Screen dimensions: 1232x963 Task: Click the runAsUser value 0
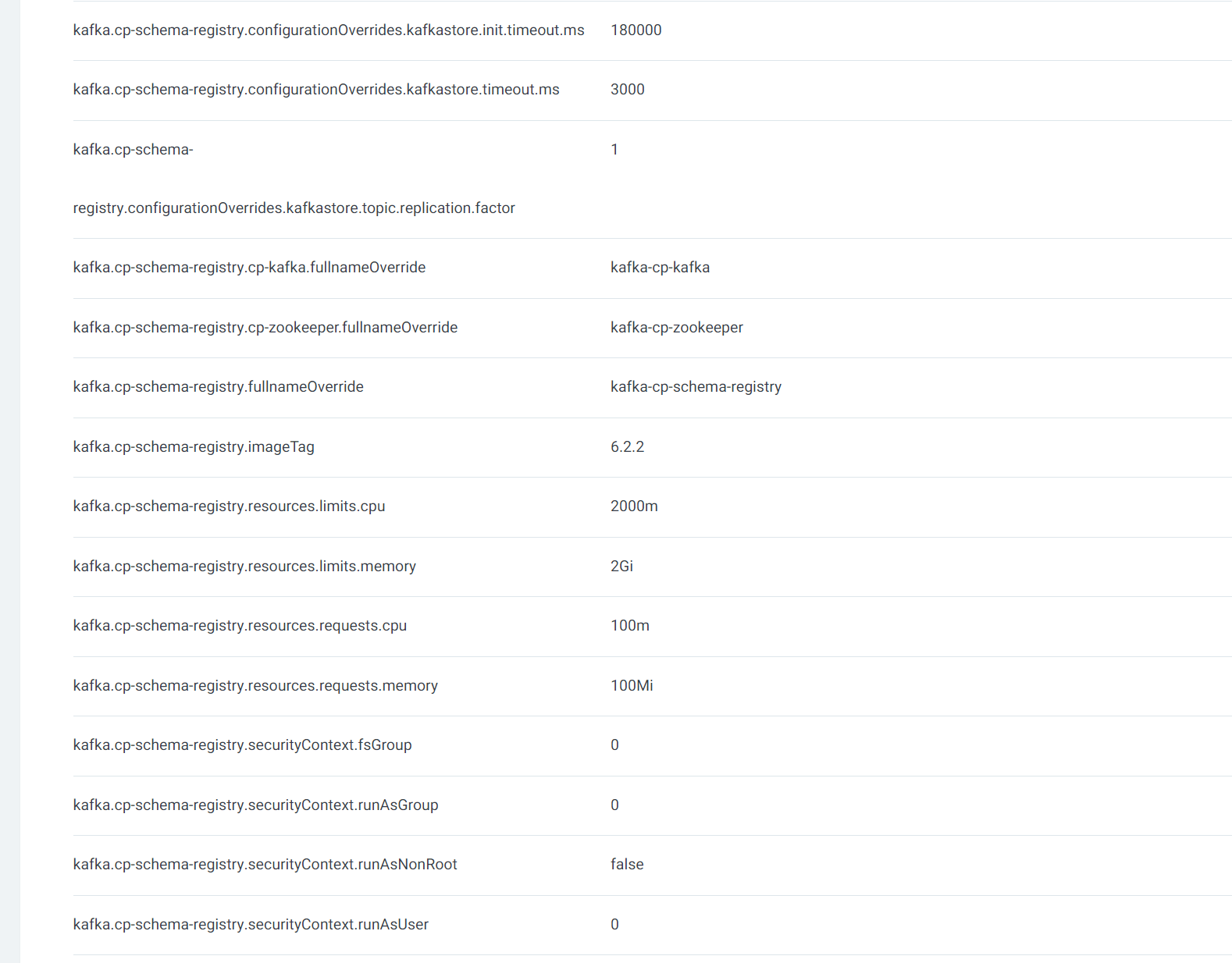point(614,925)
